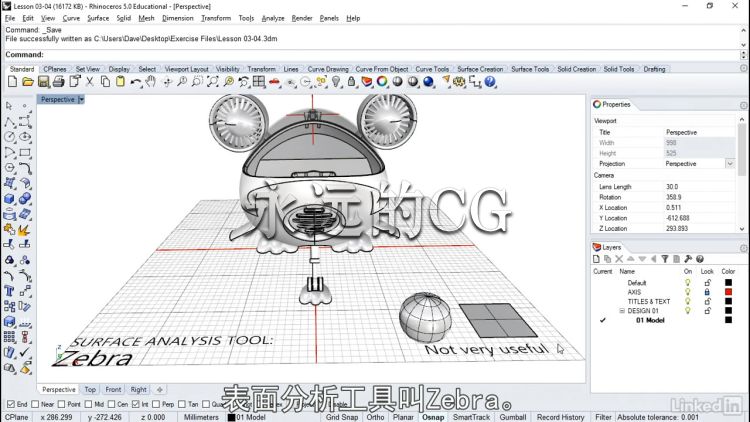The width and height of the screenshot is (750, 422).
Task: Open toolbar tabs options gear
Action: click(744, 68)
